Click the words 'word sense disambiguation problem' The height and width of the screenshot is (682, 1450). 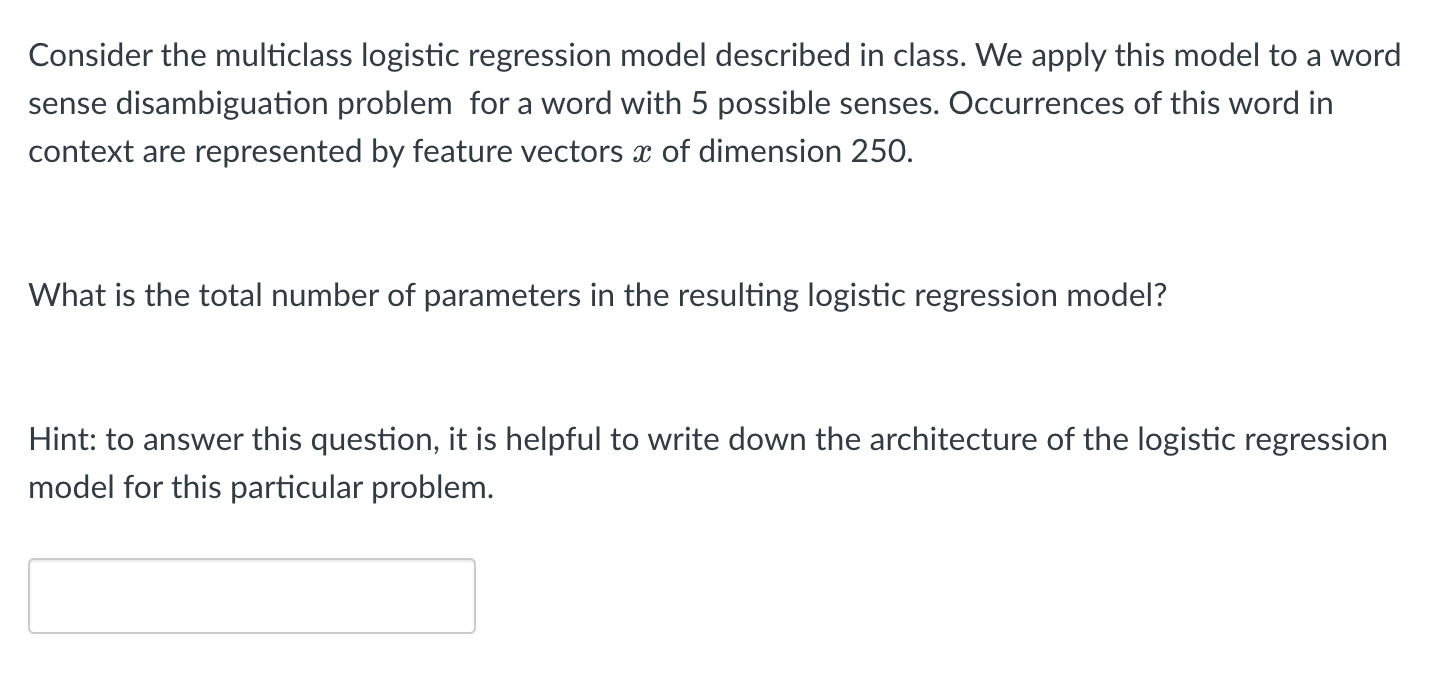240,103
